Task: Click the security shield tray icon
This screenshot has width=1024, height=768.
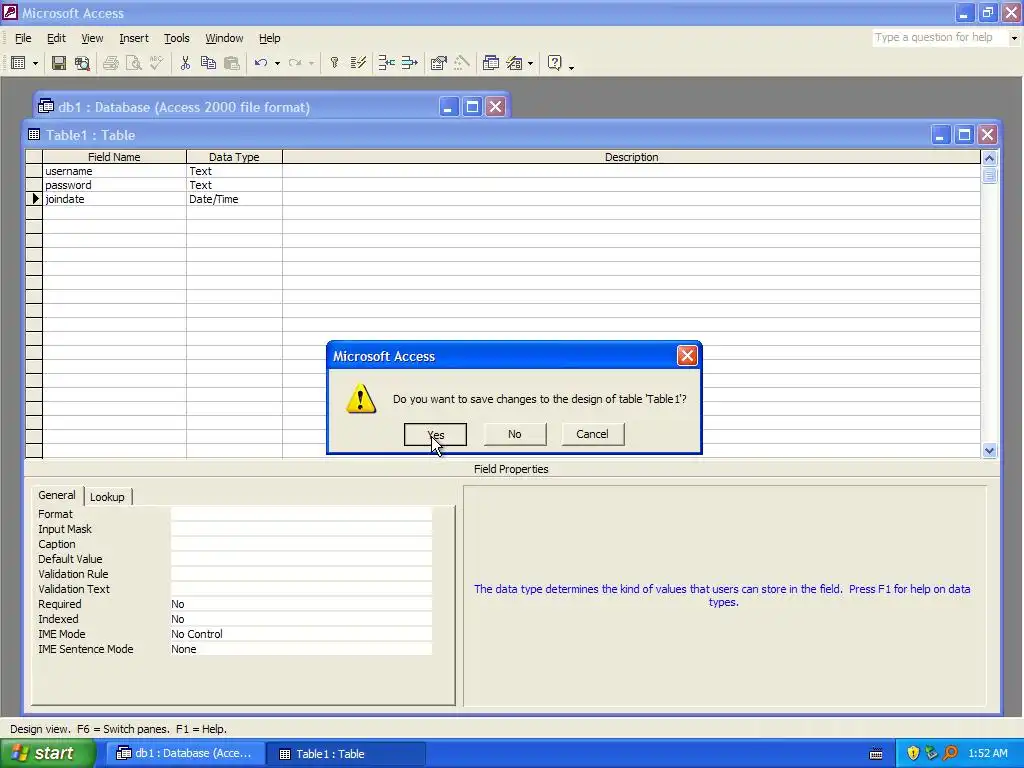Action: coord(913,754)
